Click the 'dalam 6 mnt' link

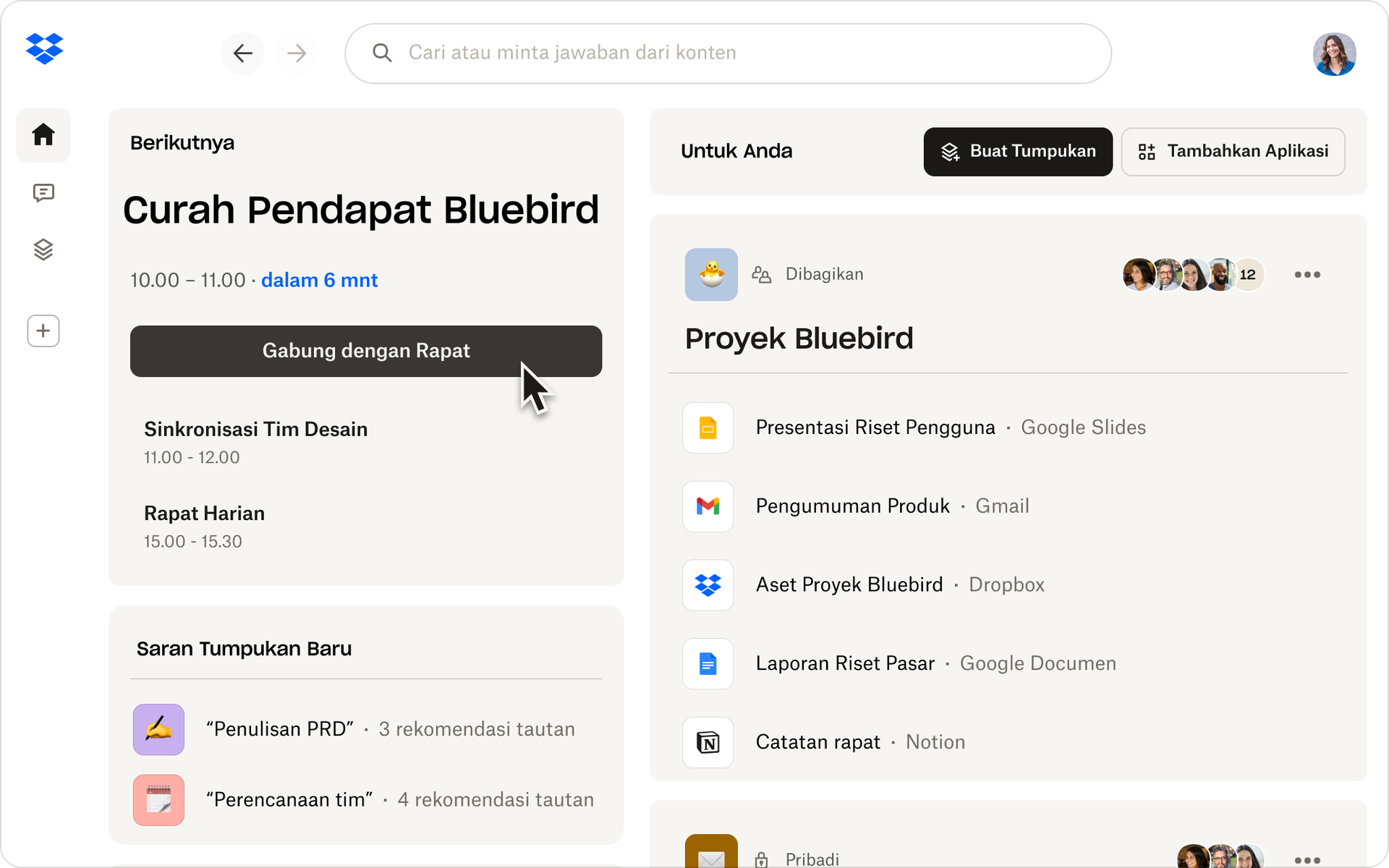(320, 280)
